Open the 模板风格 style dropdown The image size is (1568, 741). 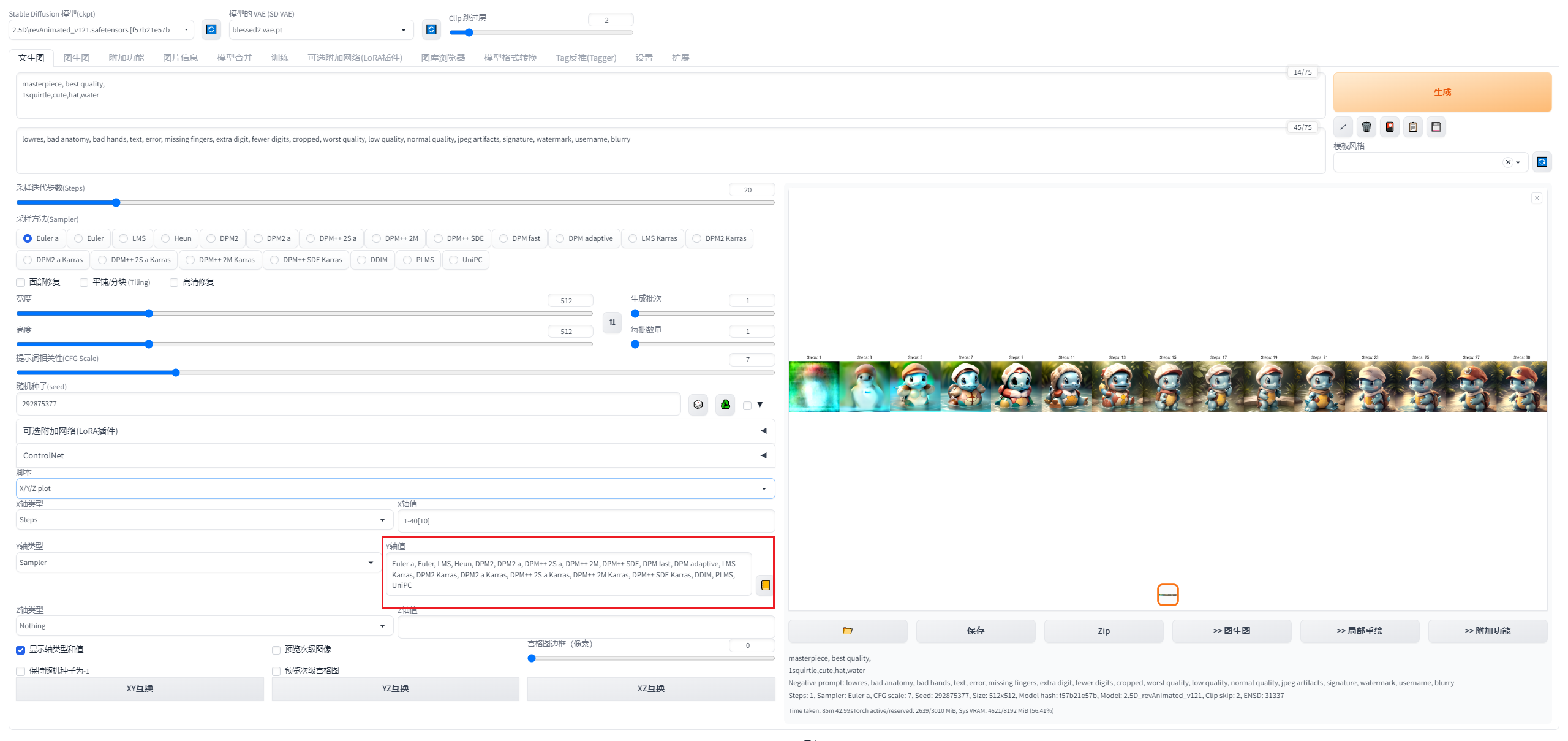click(x=1431, y=162)
